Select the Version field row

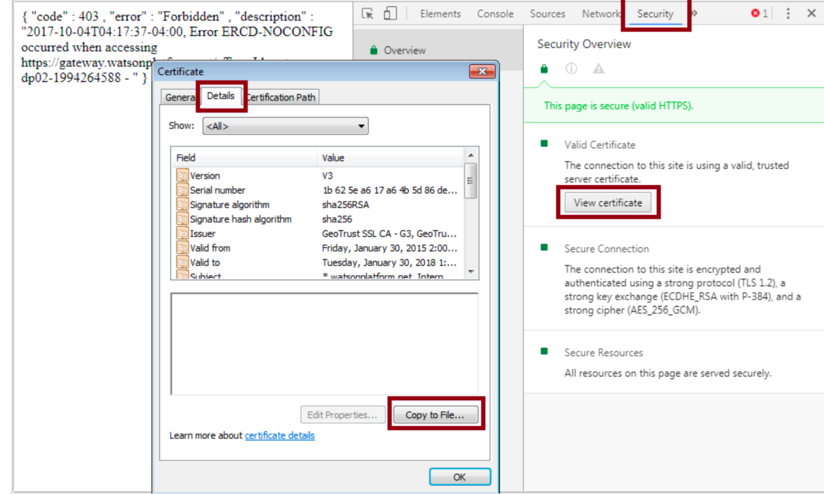tap(318, 176)
